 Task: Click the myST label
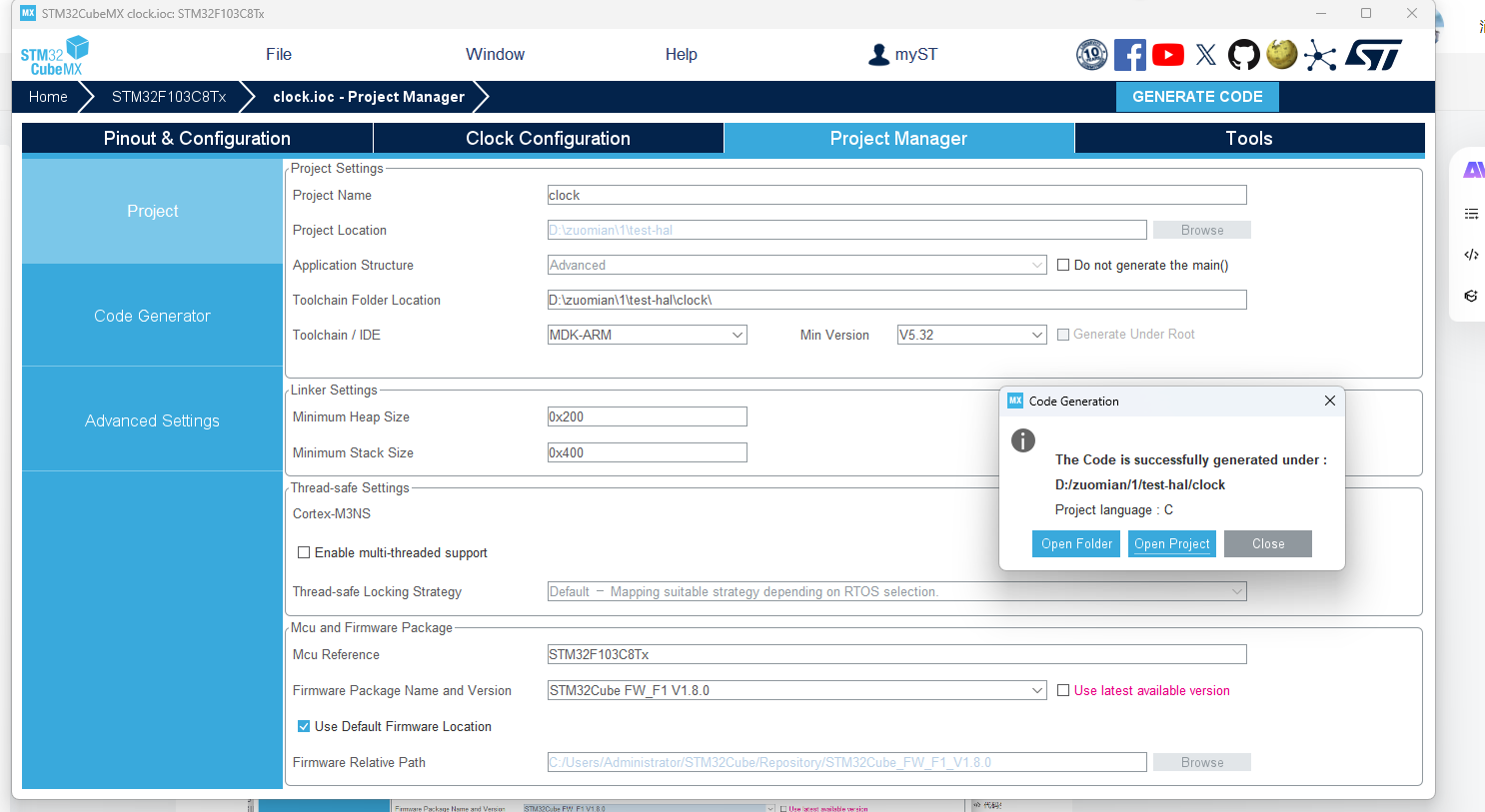(x=916, y=54)
